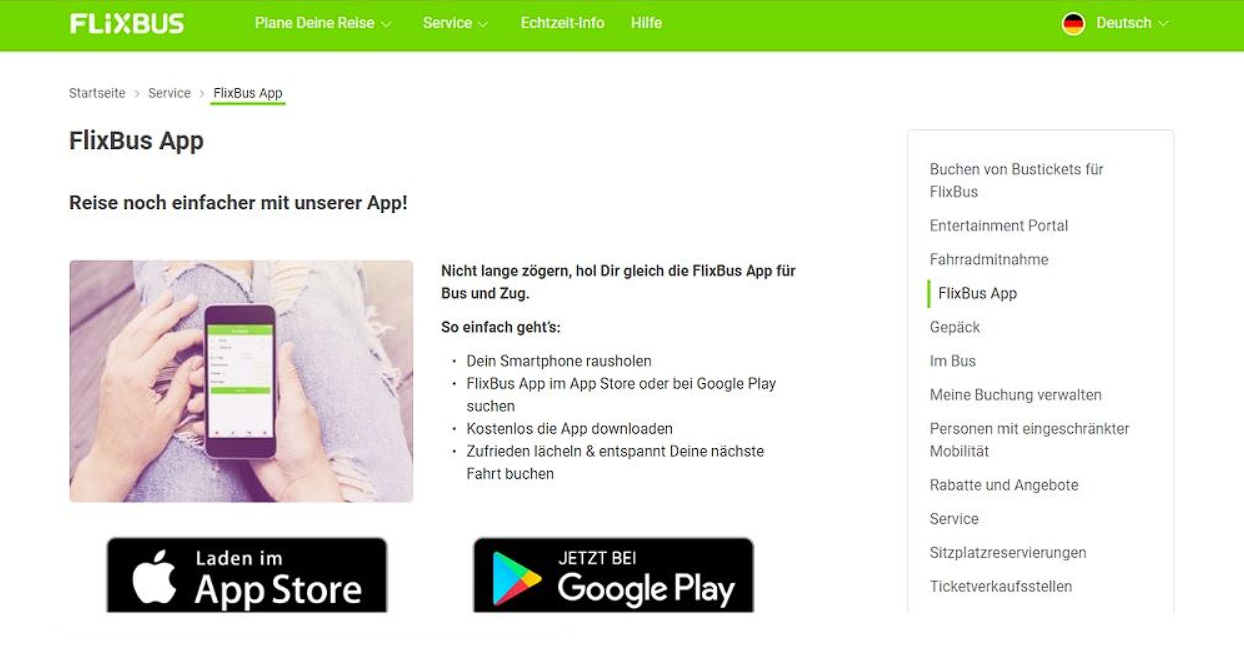The width and height of the screenshot is (1244, 648).
Task: Open the Hilfe menu item
Action: click(x=646, y=23)
